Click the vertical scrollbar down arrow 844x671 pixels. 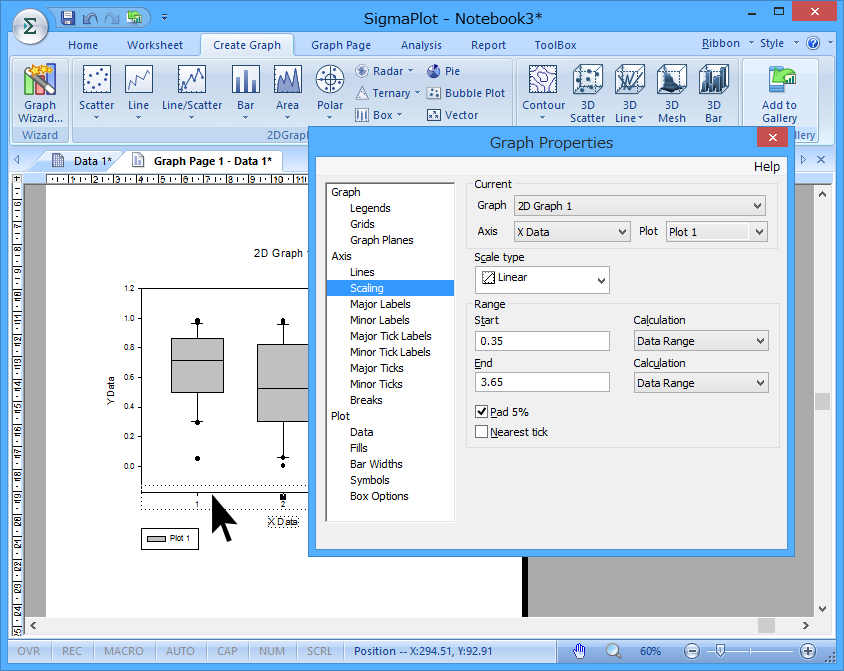[x=822, y=609]
